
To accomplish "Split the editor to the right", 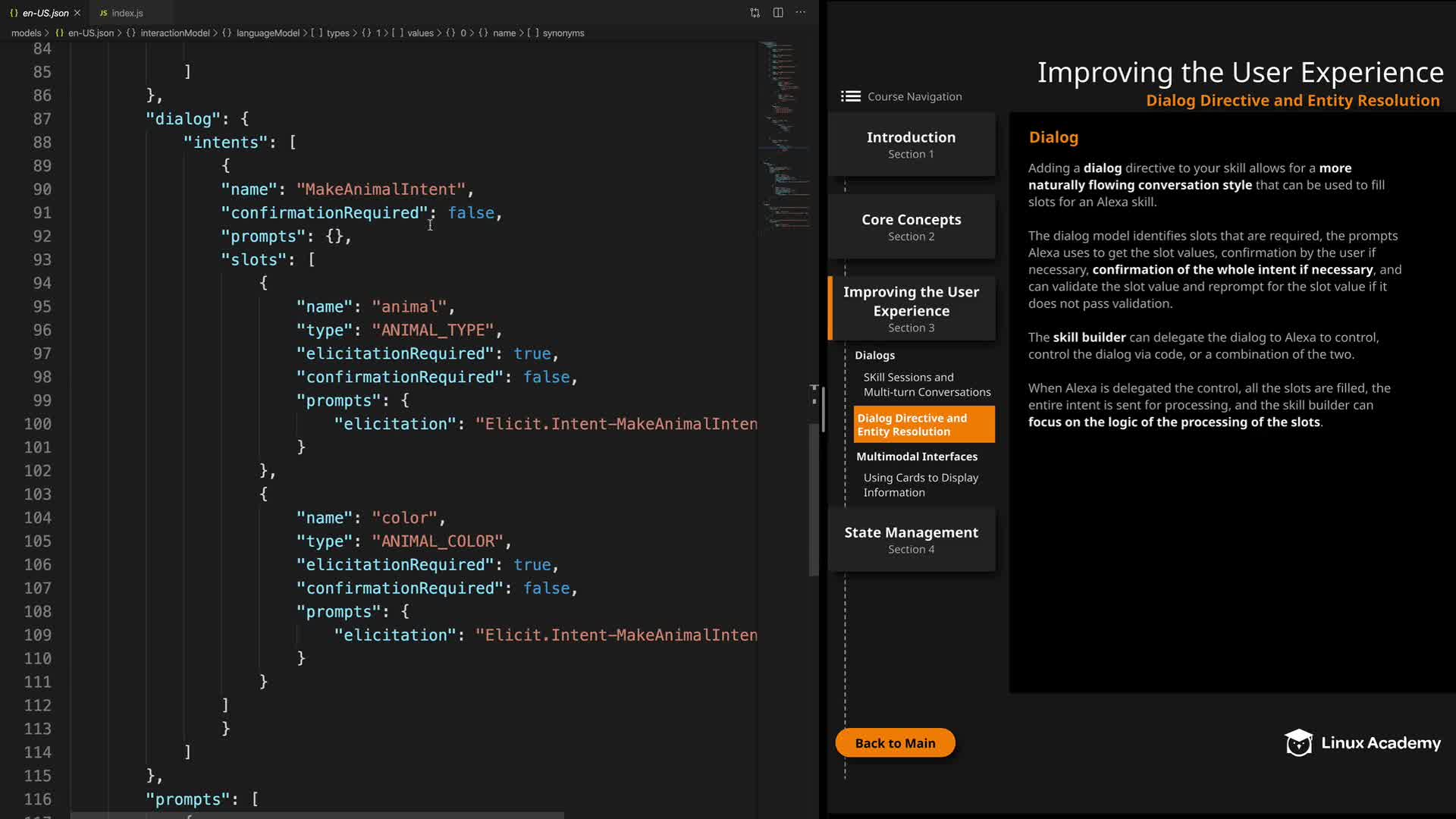I will click(778, 12).
